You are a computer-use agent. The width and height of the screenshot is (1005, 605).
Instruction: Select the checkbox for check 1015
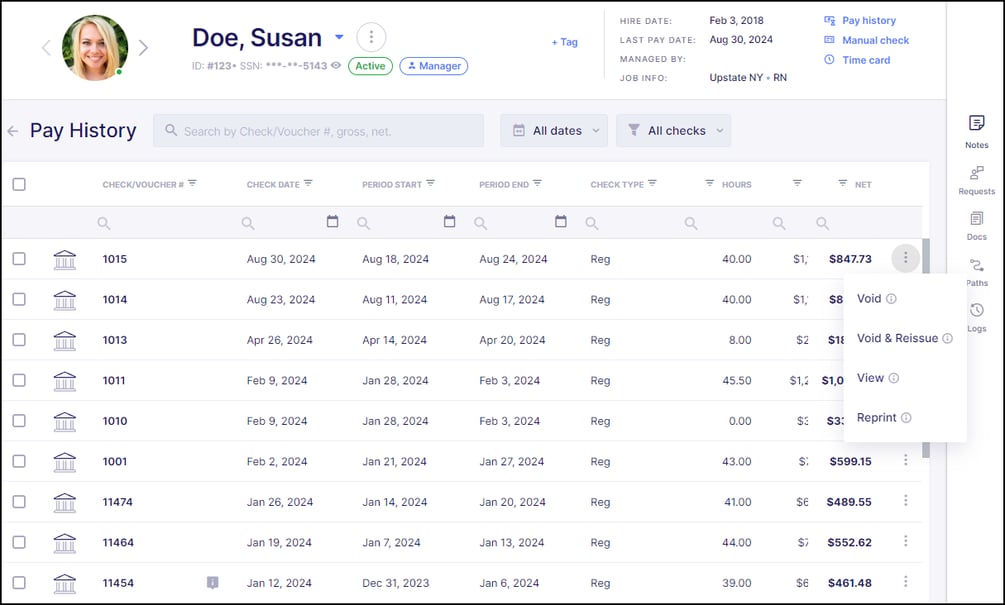[x=19, y=259]
